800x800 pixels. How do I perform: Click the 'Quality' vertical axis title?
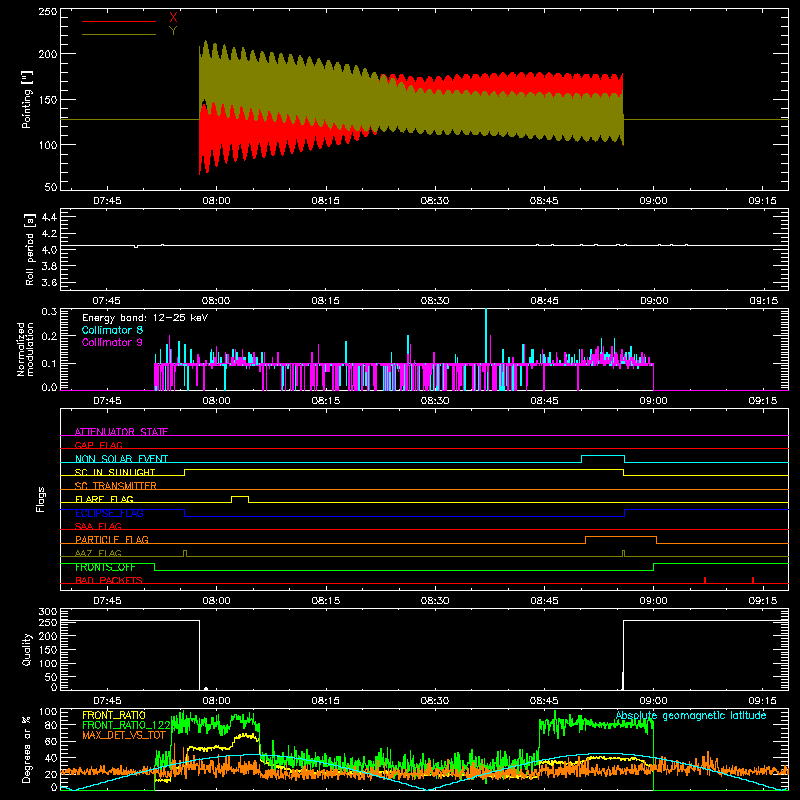[x=27, y=649]
